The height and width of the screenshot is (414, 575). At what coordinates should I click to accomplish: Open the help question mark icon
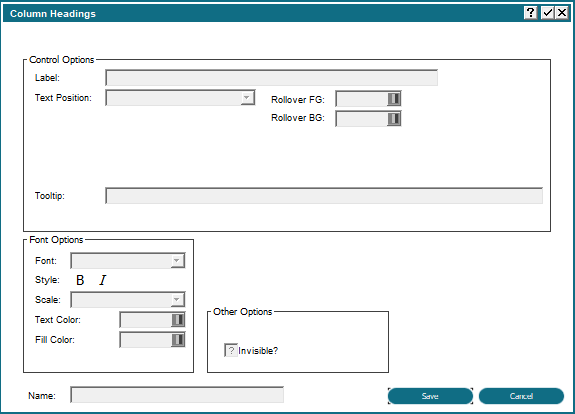[x=530, y=13]
